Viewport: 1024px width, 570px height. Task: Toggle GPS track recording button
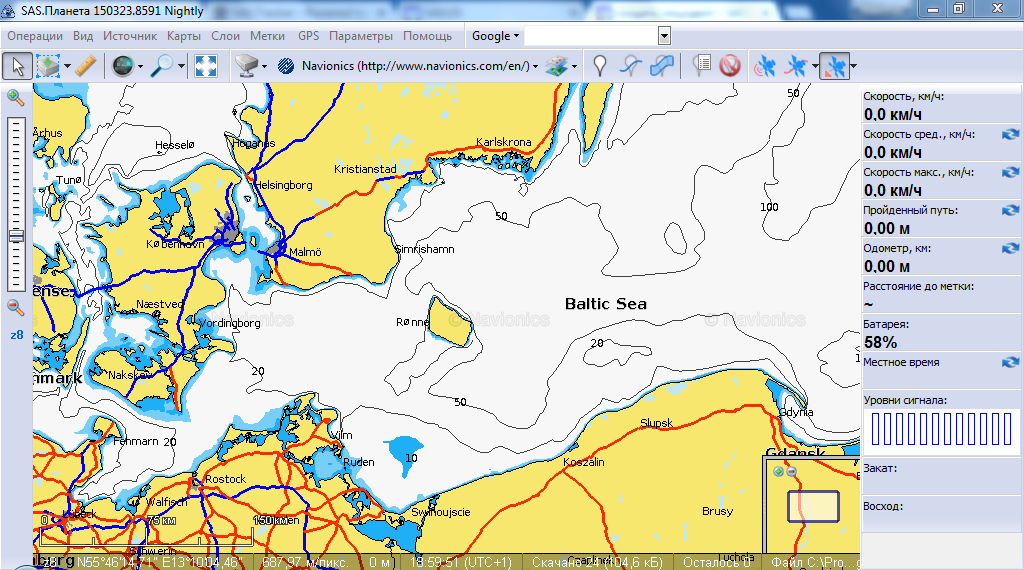(x=796, y=66)
